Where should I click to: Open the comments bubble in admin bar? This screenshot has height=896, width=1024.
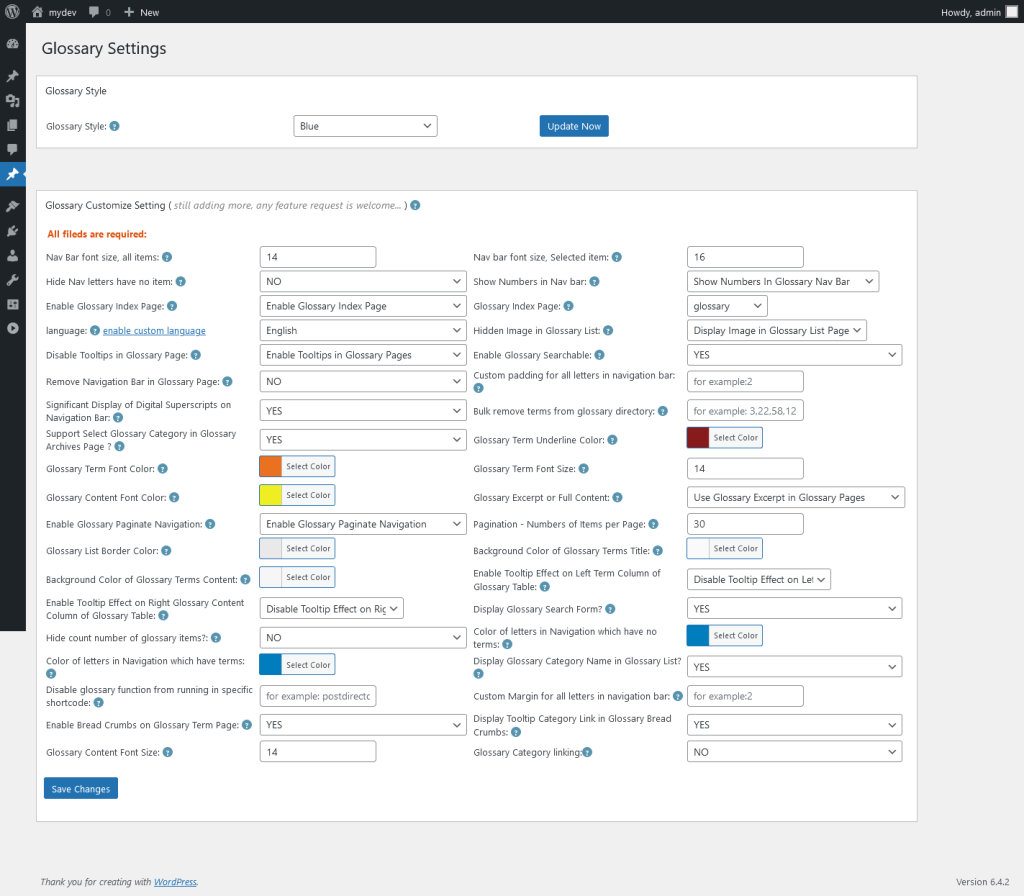coord(94,12)
